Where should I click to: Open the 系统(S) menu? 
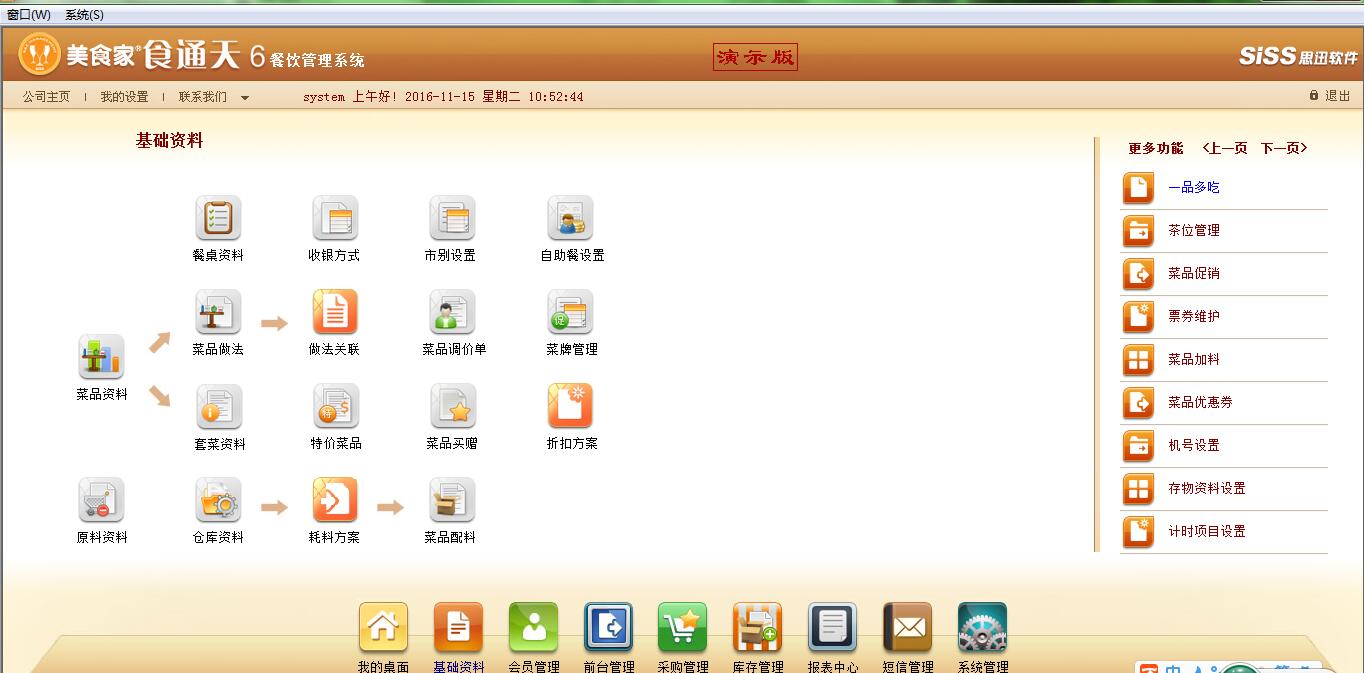[x=84, y=15]
